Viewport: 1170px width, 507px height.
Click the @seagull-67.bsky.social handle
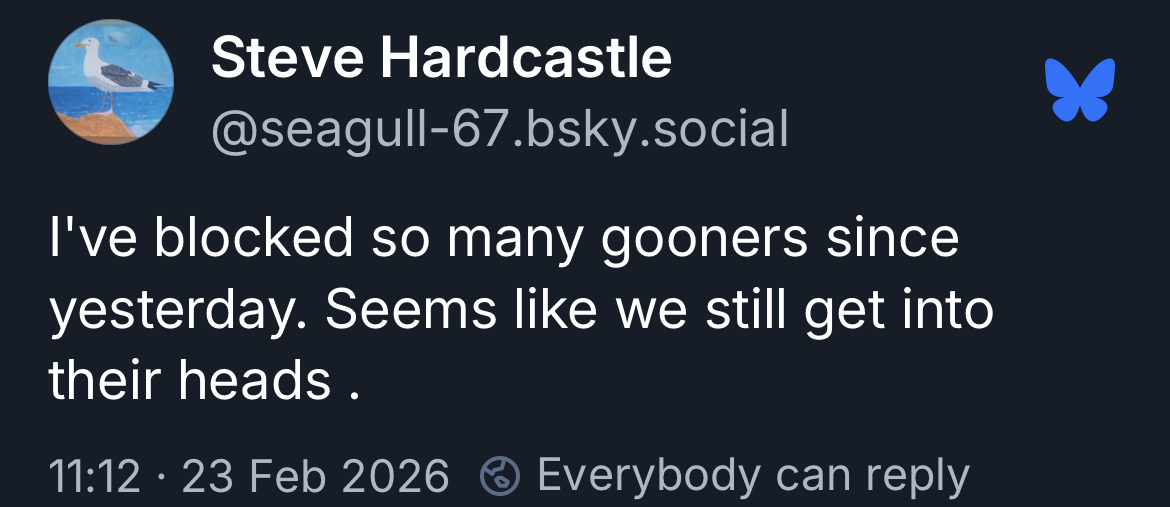coord(499,128)
